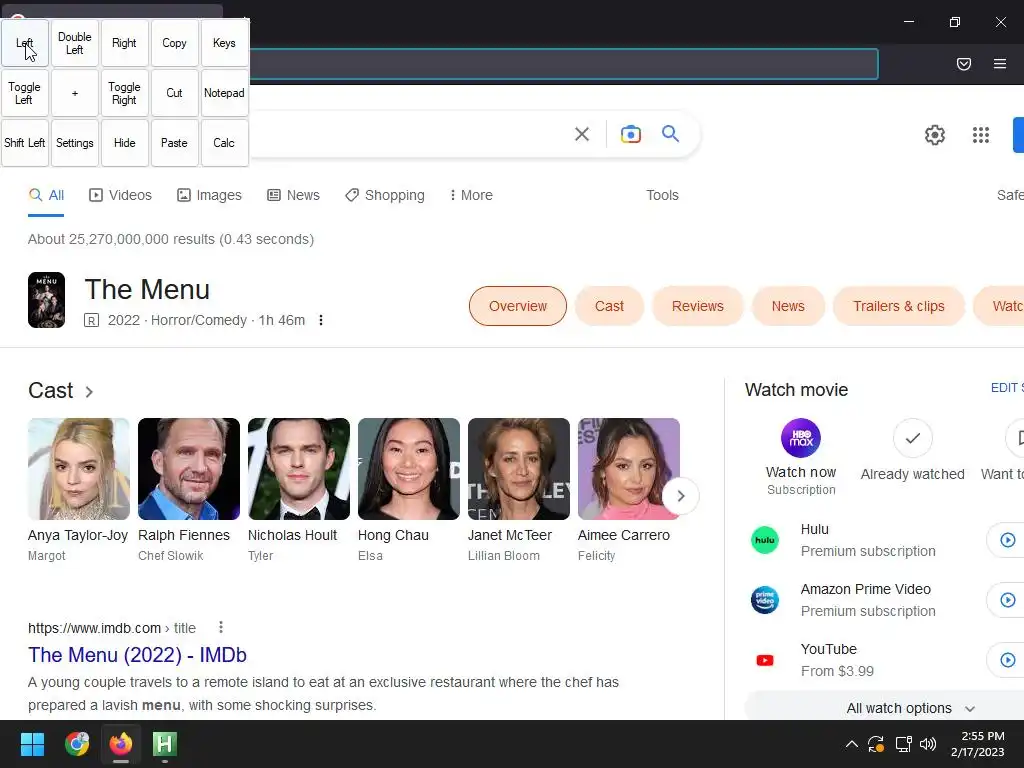The image size is (1024, 768).
Task: Choose the Right click overlay button
Action: [x=124, y=43]
